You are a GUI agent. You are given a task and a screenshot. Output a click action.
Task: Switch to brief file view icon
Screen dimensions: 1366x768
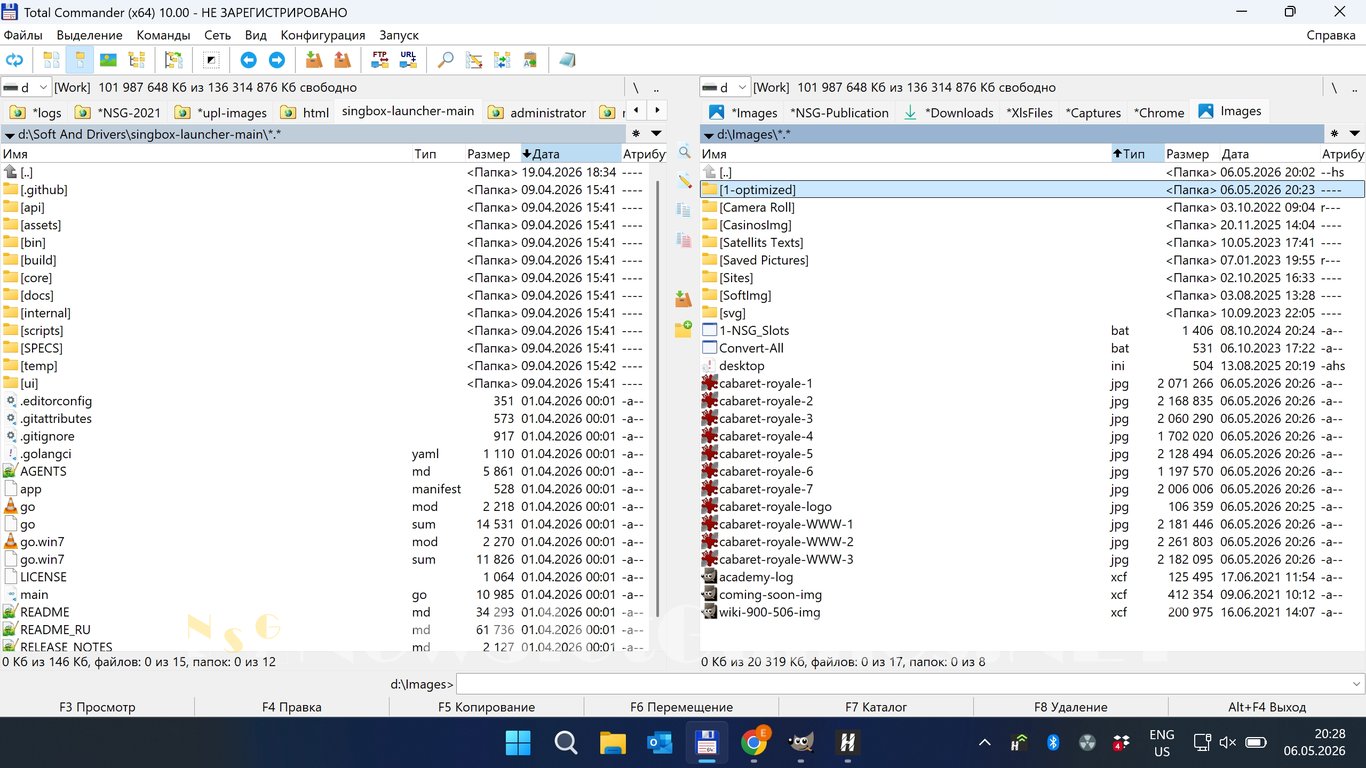click(x=51, y=60)
